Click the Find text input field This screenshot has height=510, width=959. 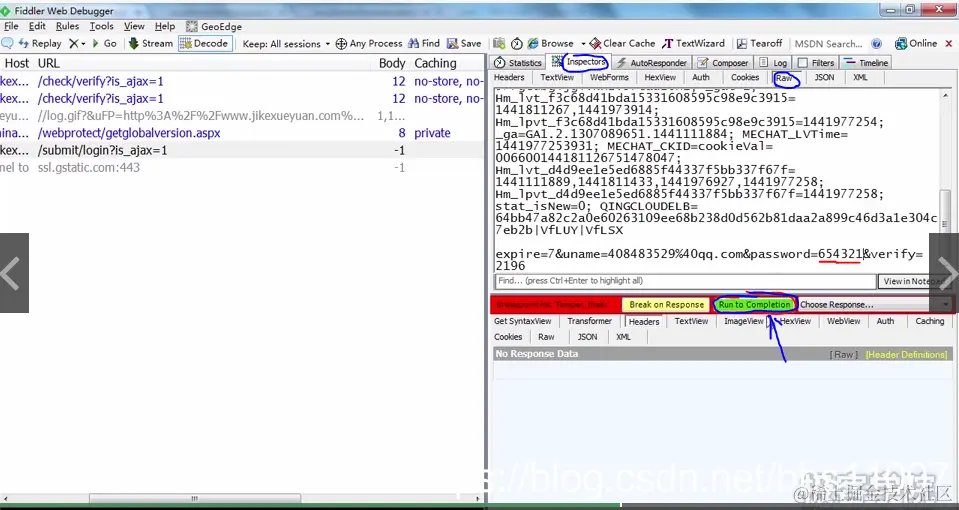click(x=685, y=281)
